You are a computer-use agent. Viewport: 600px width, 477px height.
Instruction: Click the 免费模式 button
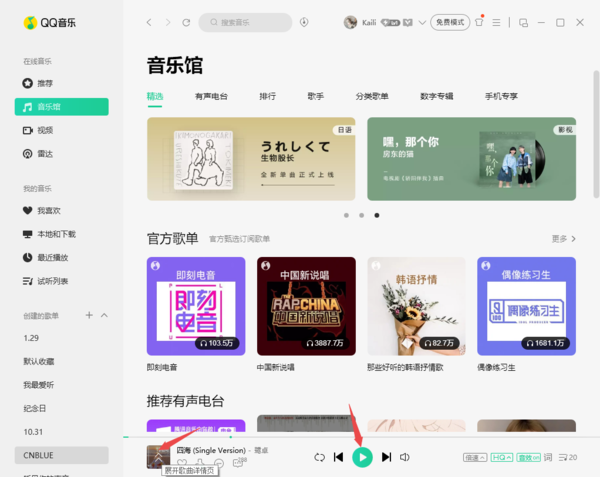coord(450,22)
